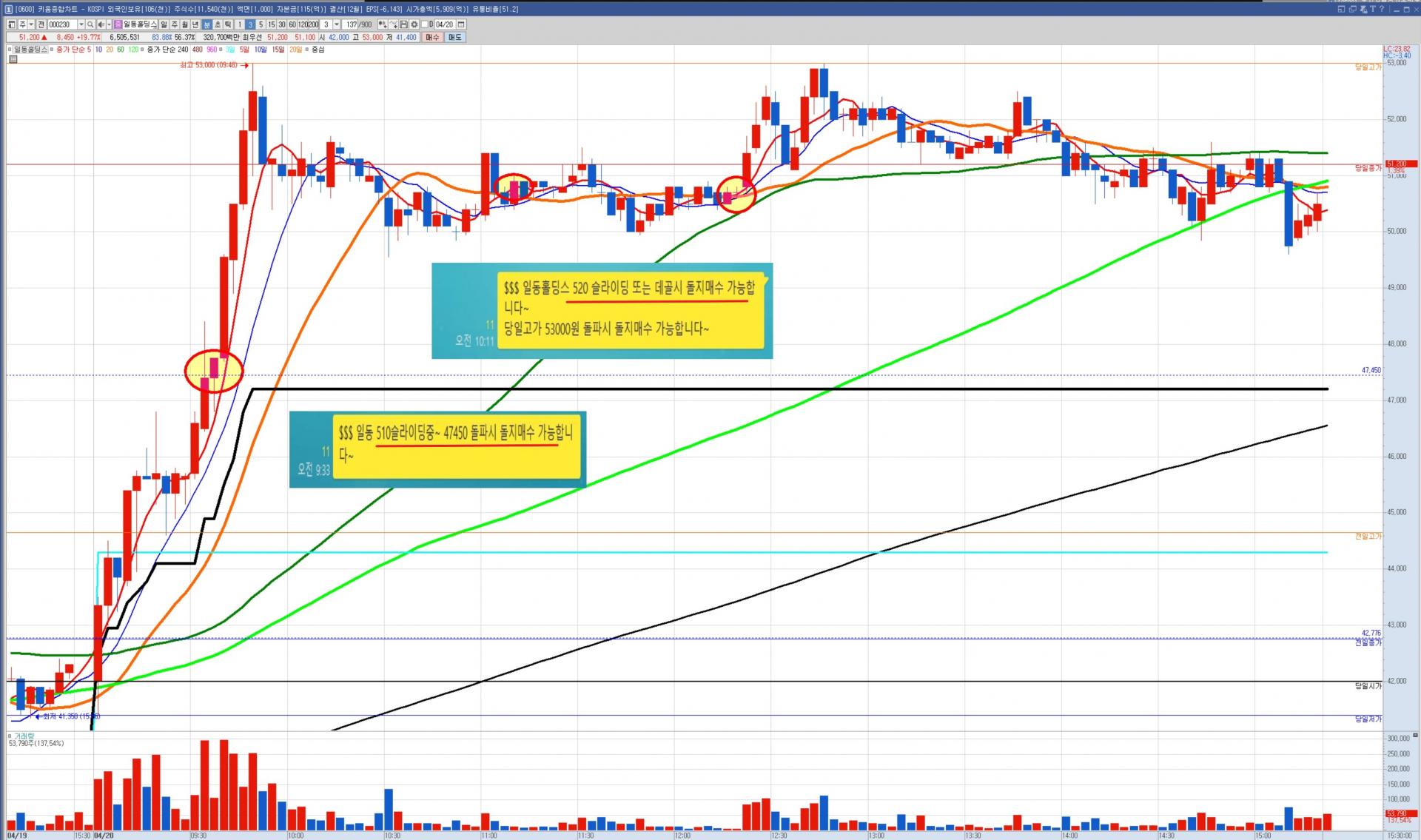Click the help question mark icon
The width and height of the screenshot is (1421, 840).
point(1382,9)
